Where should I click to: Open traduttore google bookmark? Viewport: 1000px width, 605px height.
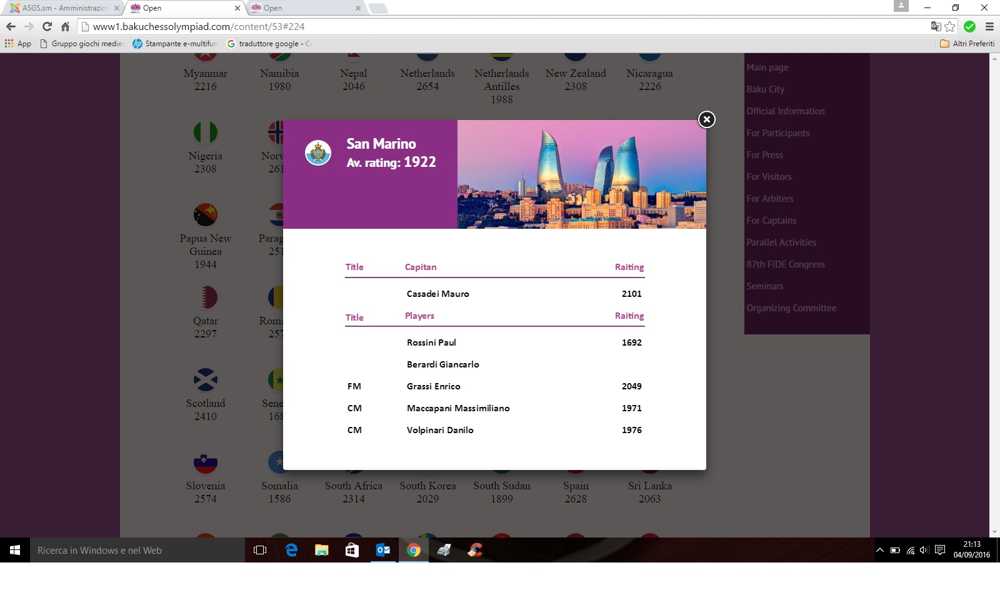click(268, 44)
